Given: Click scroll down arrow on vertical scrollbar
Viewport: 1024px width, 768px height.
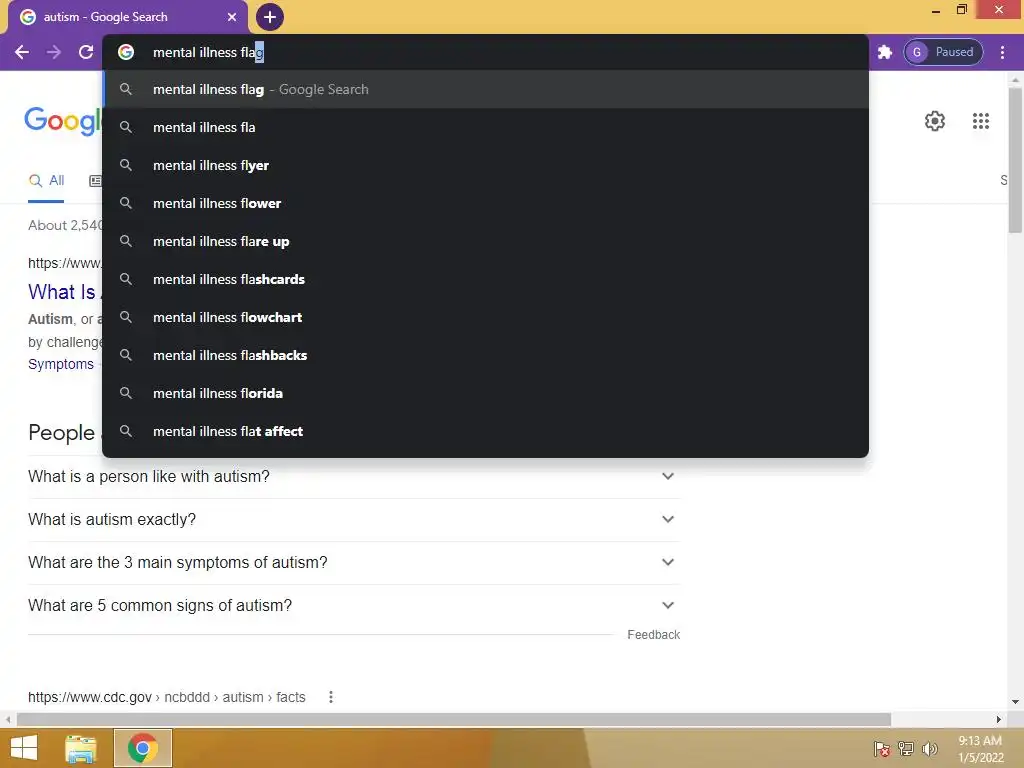Looking at the screenshot, I should click(x=1015, y=702).
